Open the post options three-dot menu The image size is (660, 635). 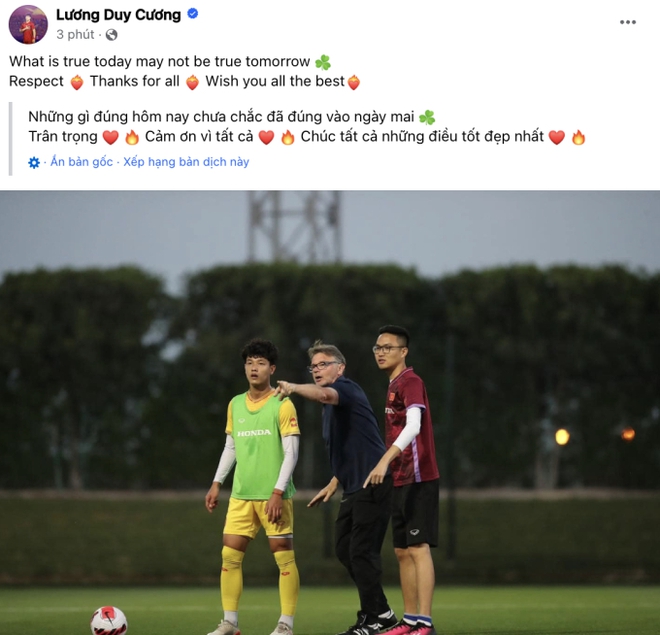[x=628, y=20]
